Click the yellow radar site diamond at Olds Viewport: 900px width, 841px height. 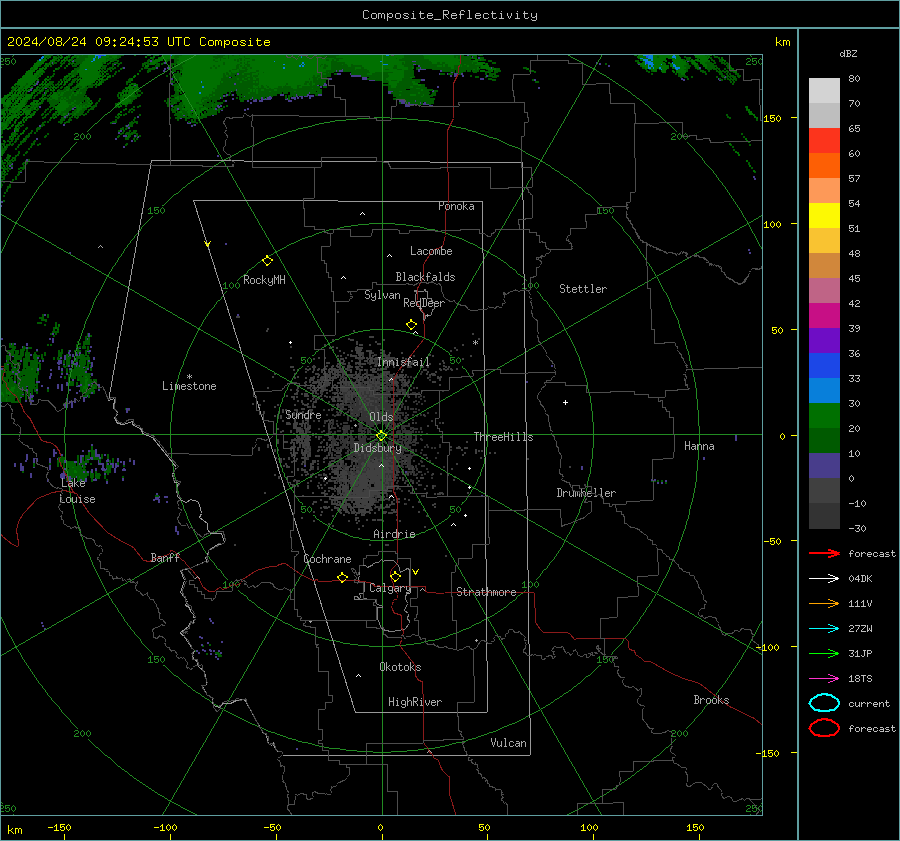382,436
